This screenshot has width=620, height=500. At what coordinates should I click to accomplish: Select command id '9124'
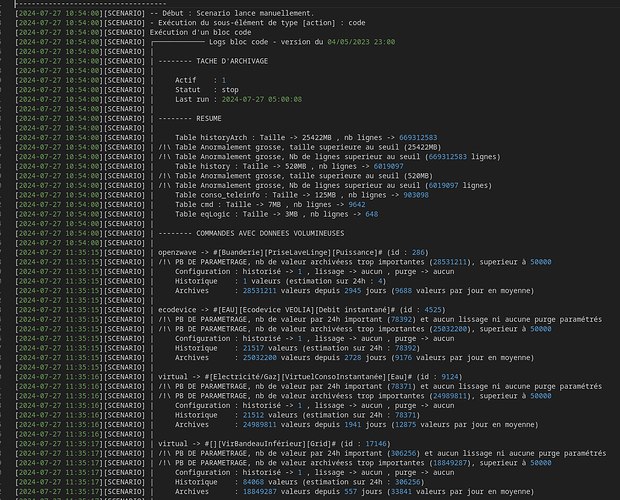tap(450, 377)
